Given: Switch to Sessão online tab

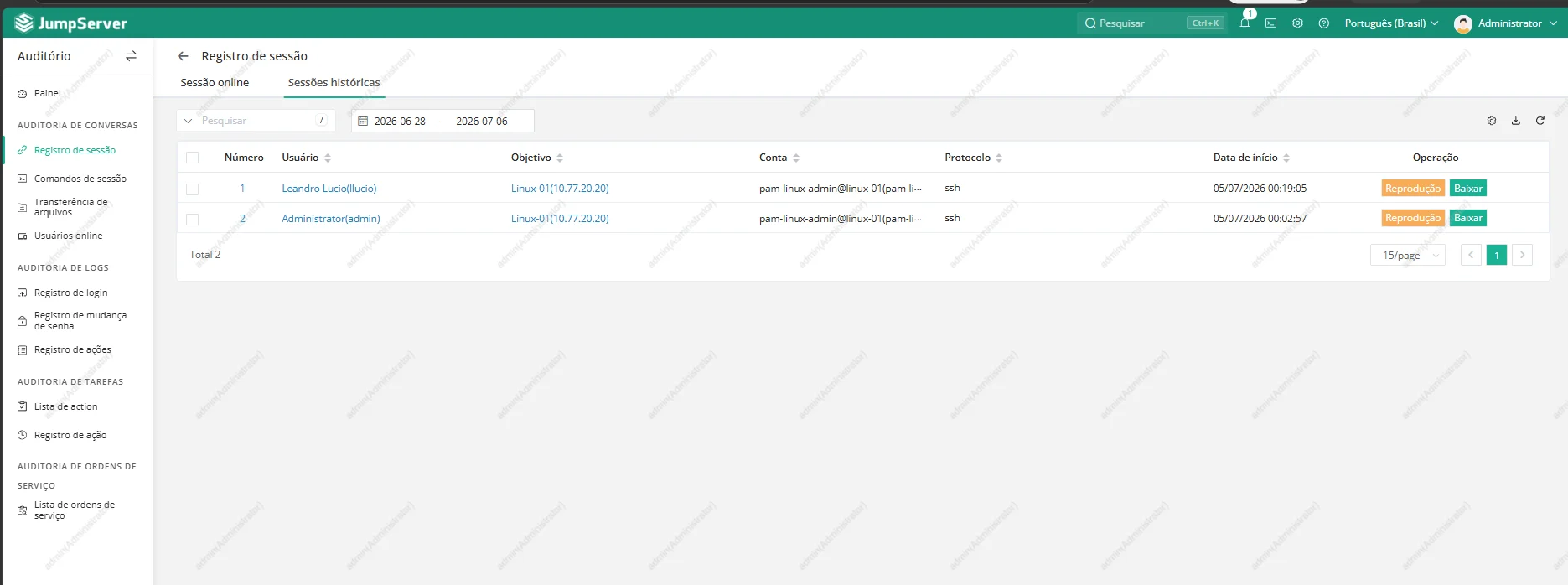Looking at the screenshot, I should [215, 82].
